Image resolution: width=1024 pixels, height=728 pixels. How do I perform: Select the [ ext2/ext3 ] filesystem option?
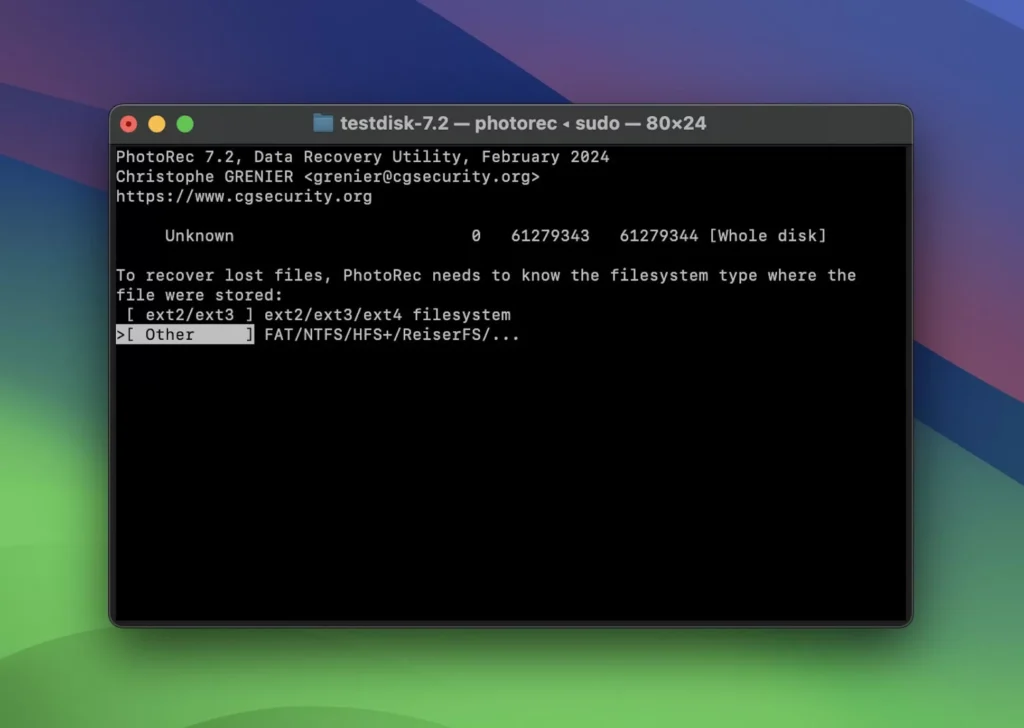coord(190,315)
